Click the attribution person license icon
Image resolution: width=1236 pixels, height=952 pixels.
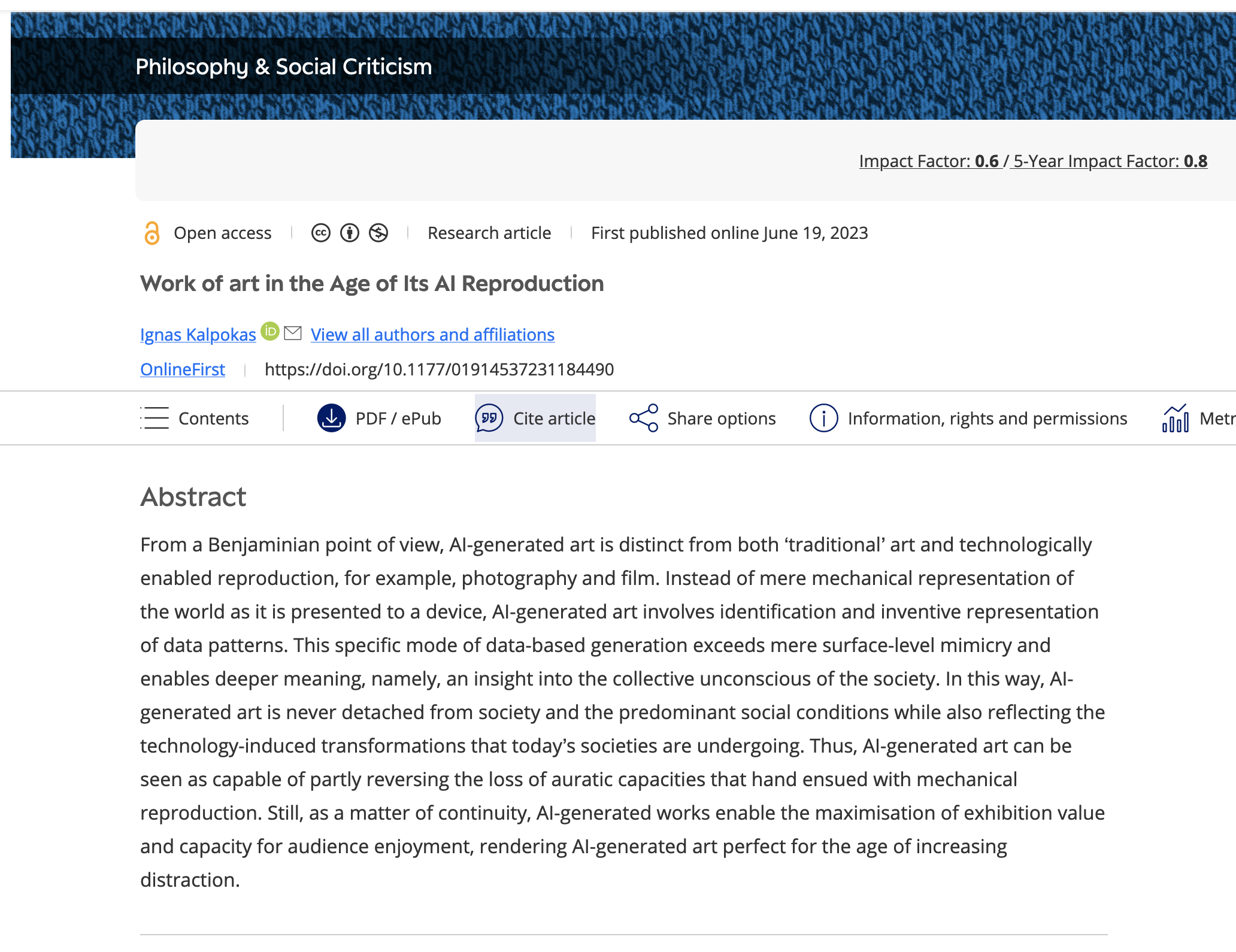(350, 233)
